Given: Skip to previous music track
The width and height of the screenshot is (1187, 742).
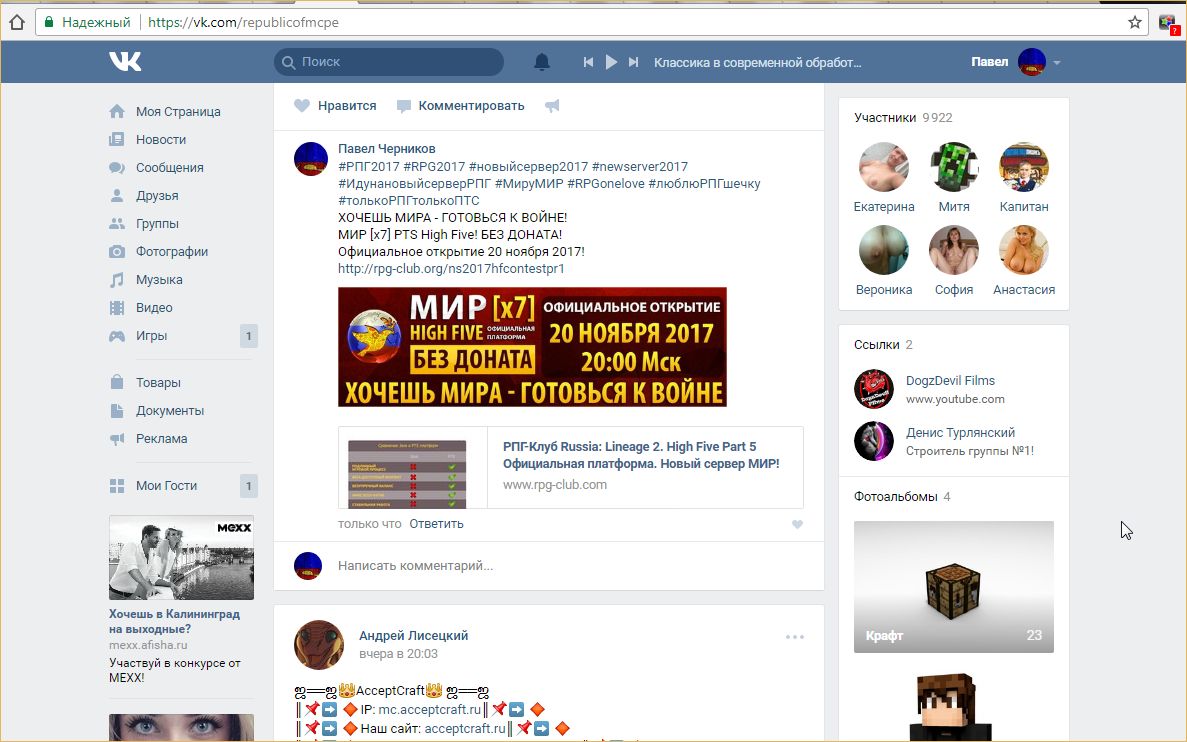Looking at the screenshot, I should tap(588, 62).
